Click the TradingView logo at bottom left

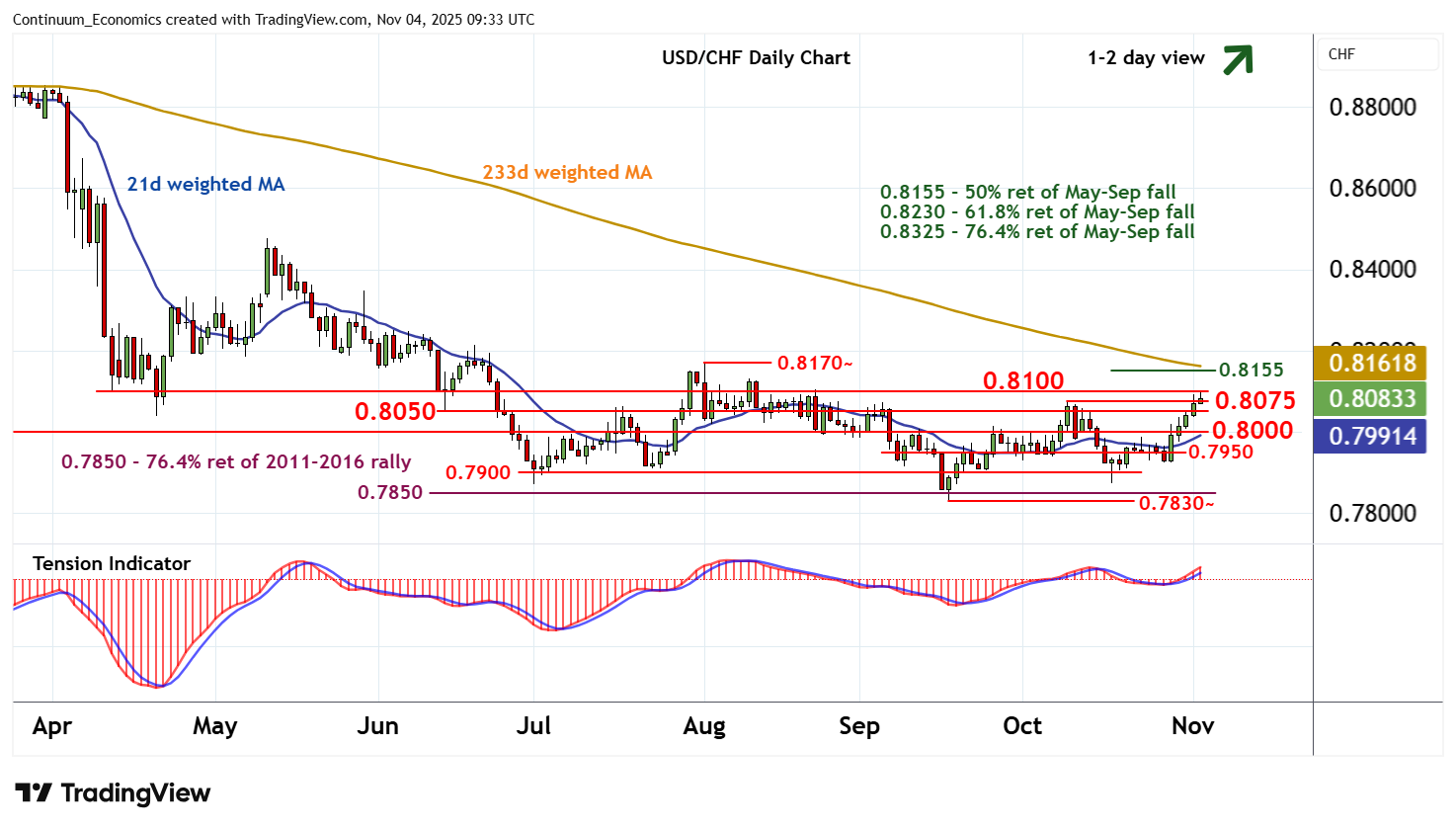[113, 793]
